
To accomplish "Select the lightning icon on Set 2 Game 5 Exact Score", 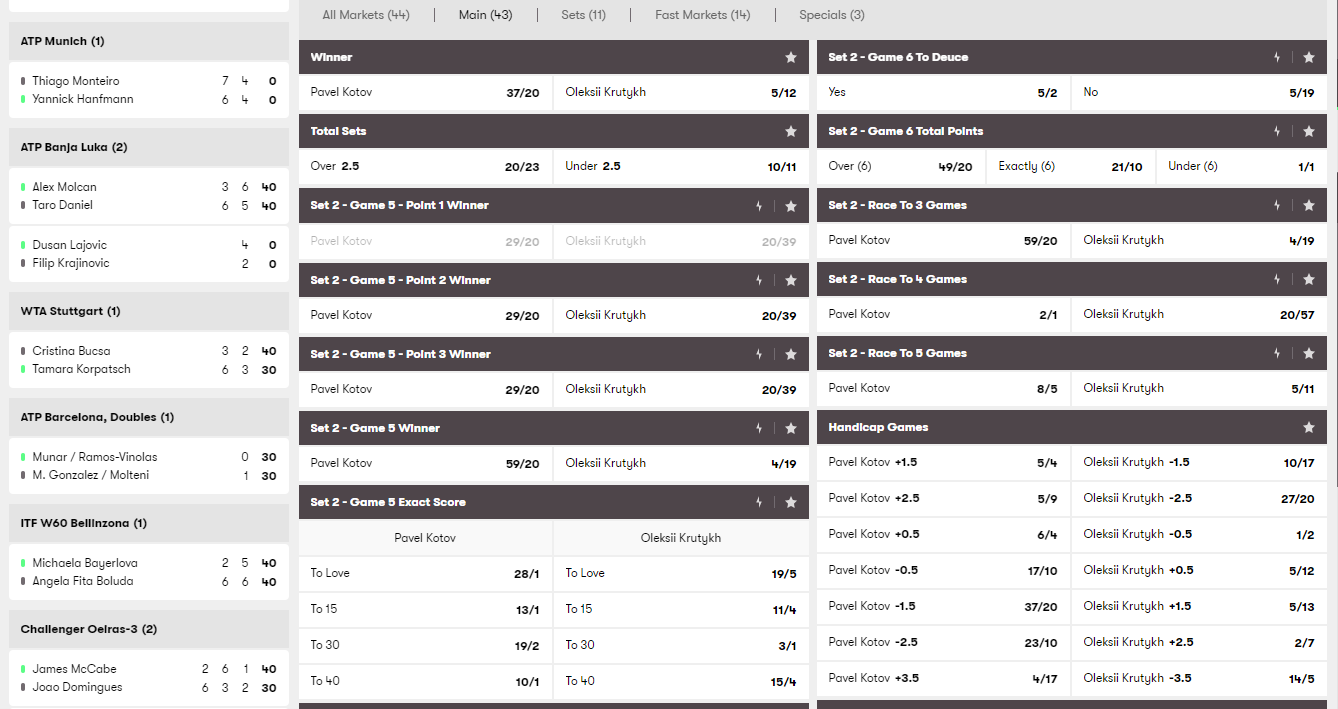I will coord(759,501).
